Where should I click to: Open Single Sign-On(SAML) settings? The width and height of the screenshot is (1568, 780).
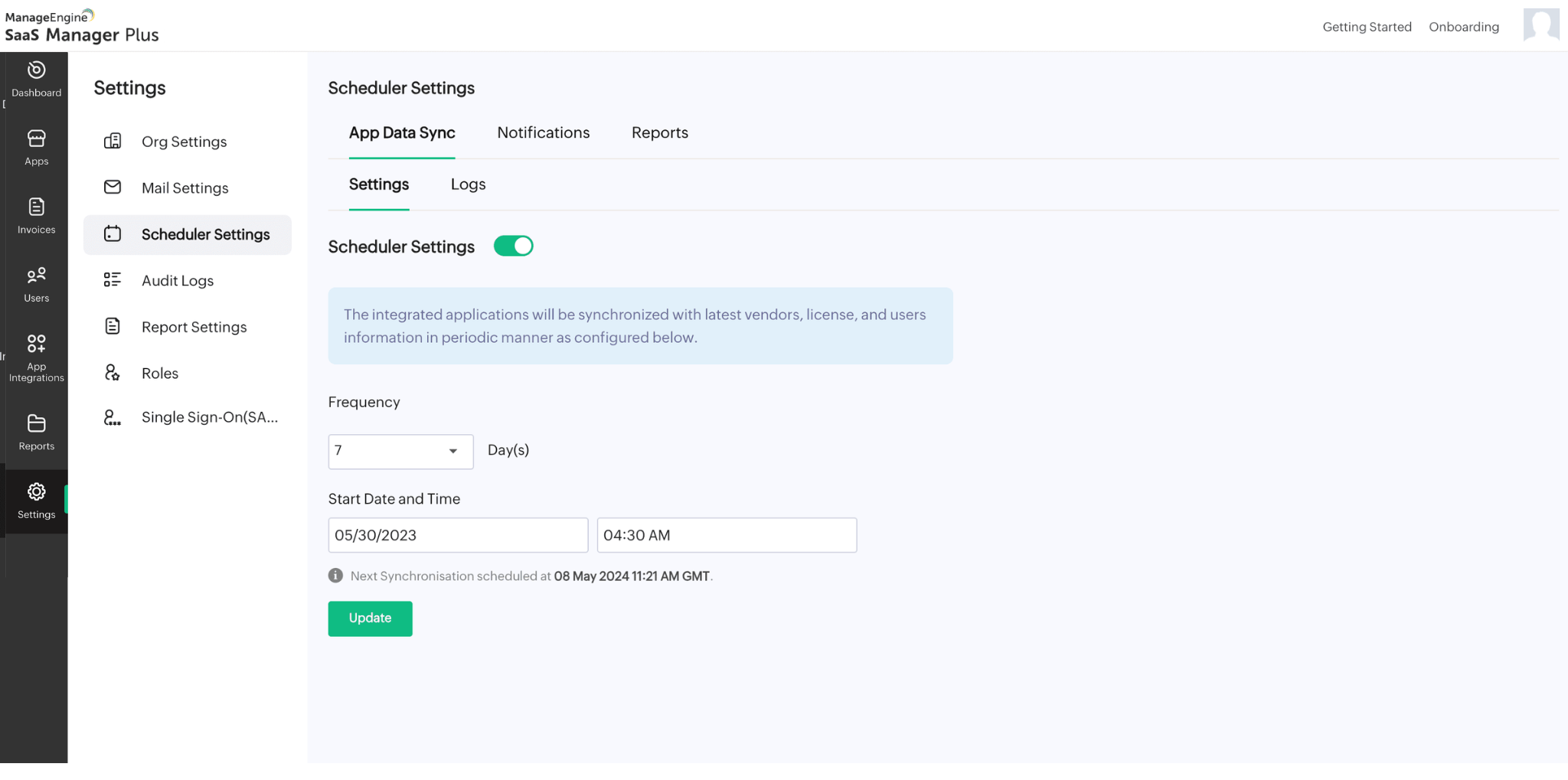(208, 417)
